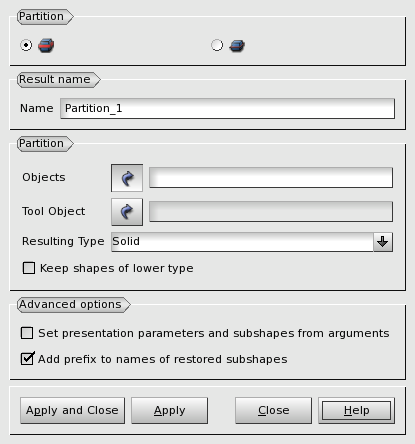Click the Tool Object selection arrow button
Image resolution: width=415 pixels, height=444 pixels.
coord(127,212)
